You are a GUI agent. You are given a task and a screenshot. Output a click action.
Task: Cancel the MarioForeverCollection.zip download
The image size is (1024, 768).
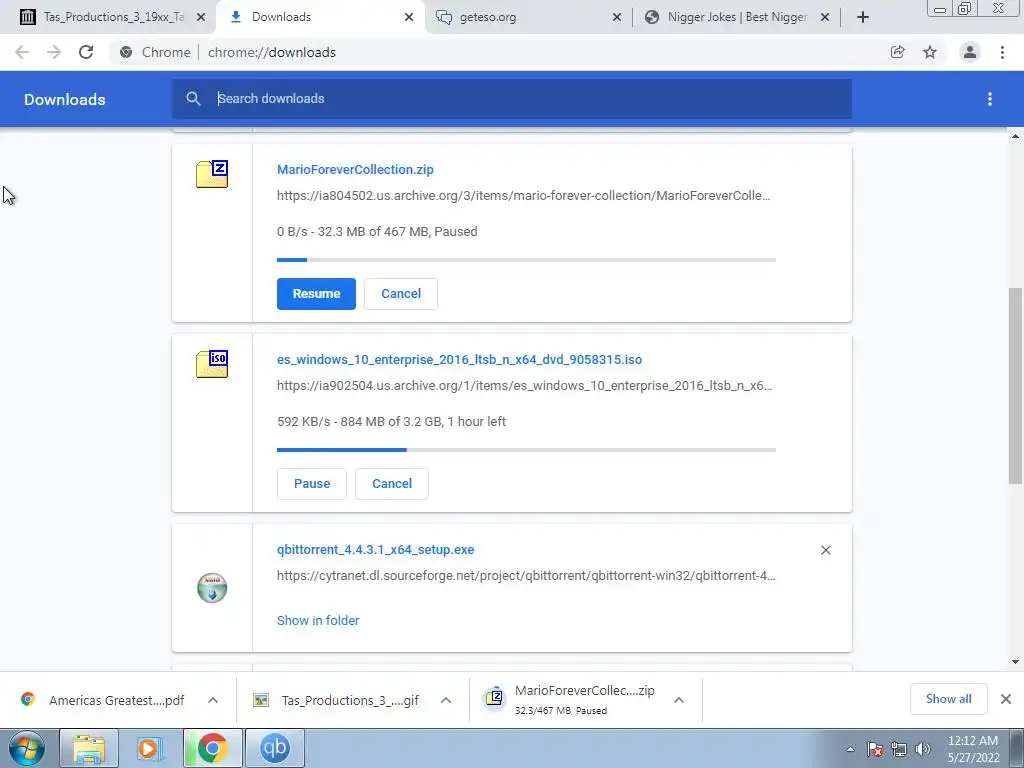coord(401,294)
